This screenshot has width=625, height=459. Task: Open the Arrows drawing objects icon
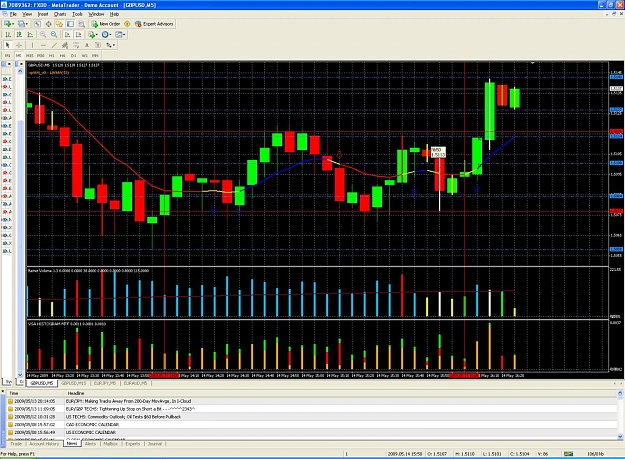click(x=109, y=45)
